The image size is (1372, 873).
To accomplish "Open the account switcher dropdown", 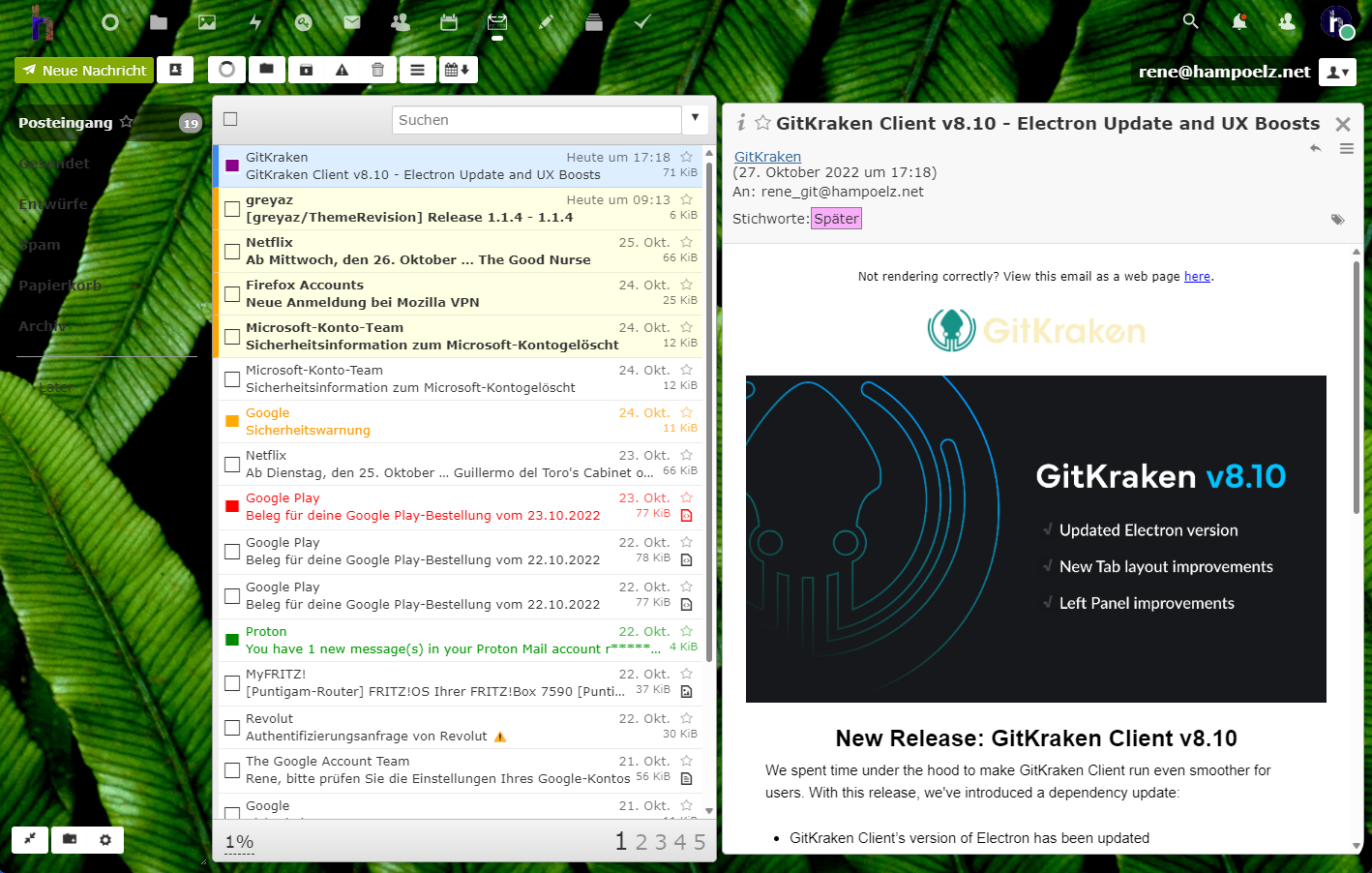I will [1337, 72].
